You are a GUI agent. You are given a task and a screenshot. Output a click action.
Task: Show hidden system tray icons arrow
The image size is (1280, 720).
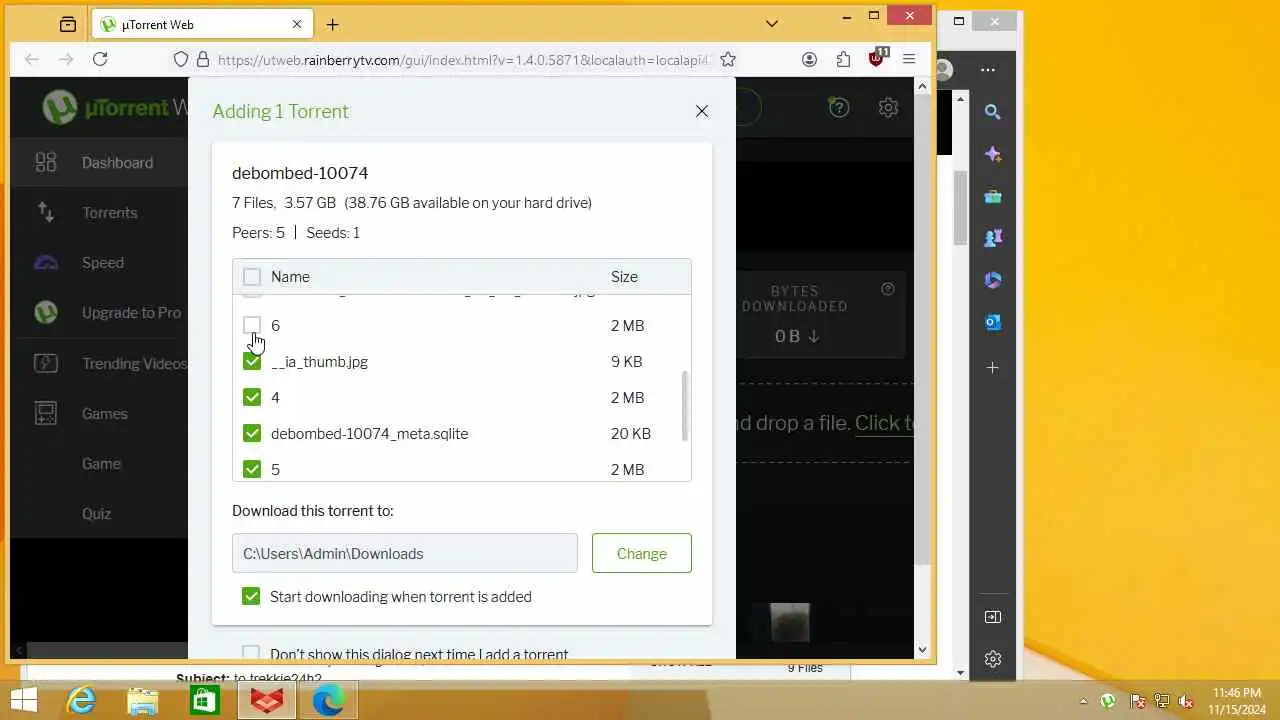[x=1084, y=700]
